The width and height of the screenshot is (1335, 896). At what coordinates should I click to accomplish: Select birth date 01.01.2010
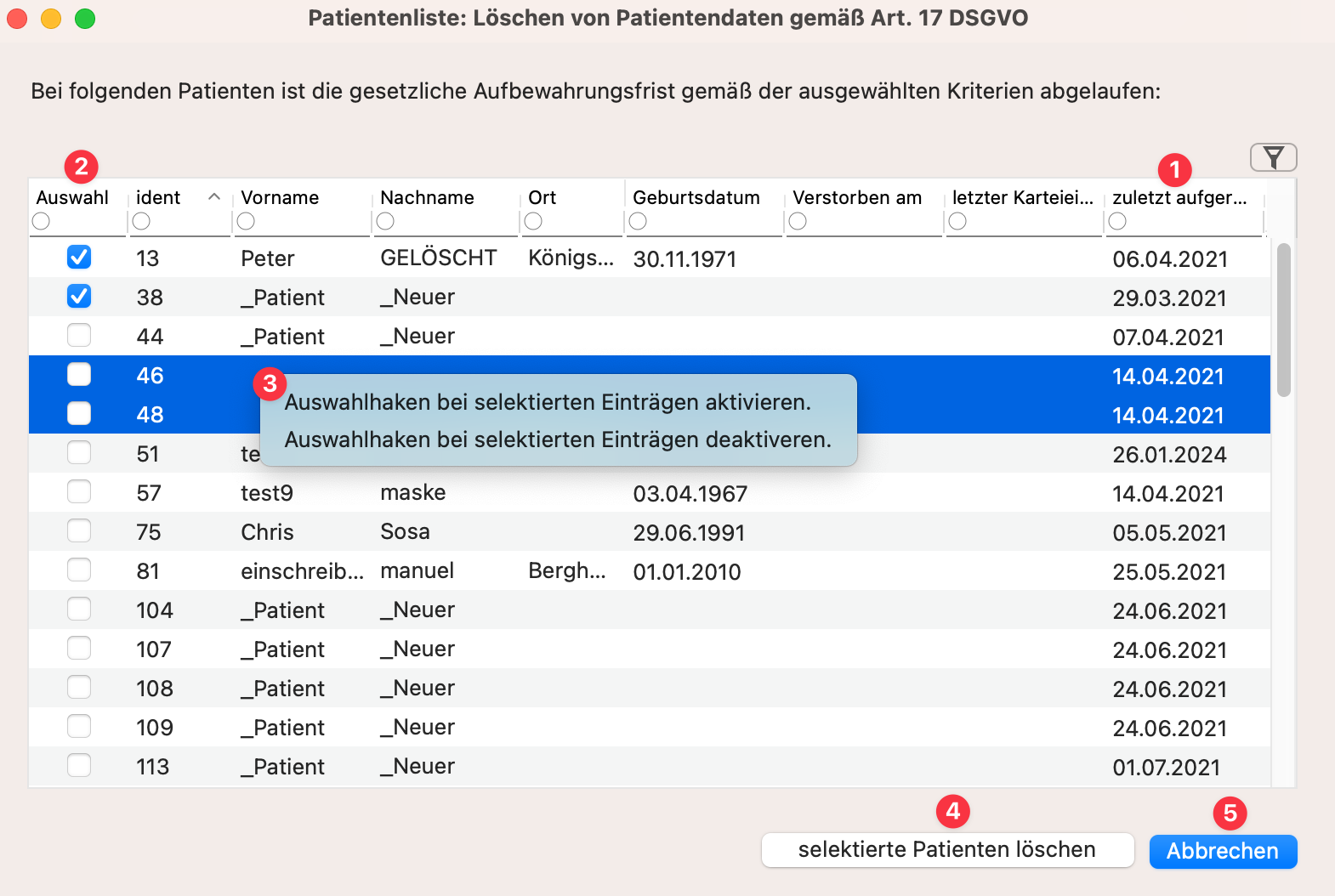click(x=687, y=572)
